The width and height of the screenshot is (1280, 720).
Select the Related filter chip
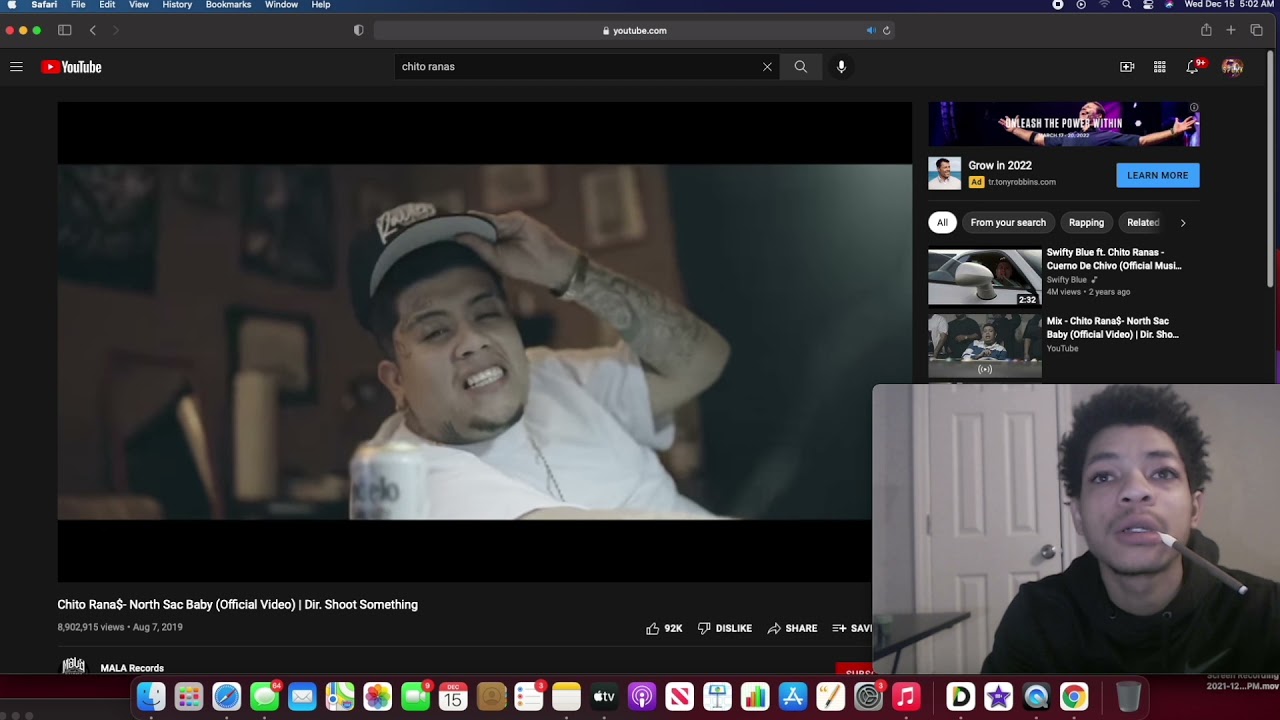coord(1143,223)
